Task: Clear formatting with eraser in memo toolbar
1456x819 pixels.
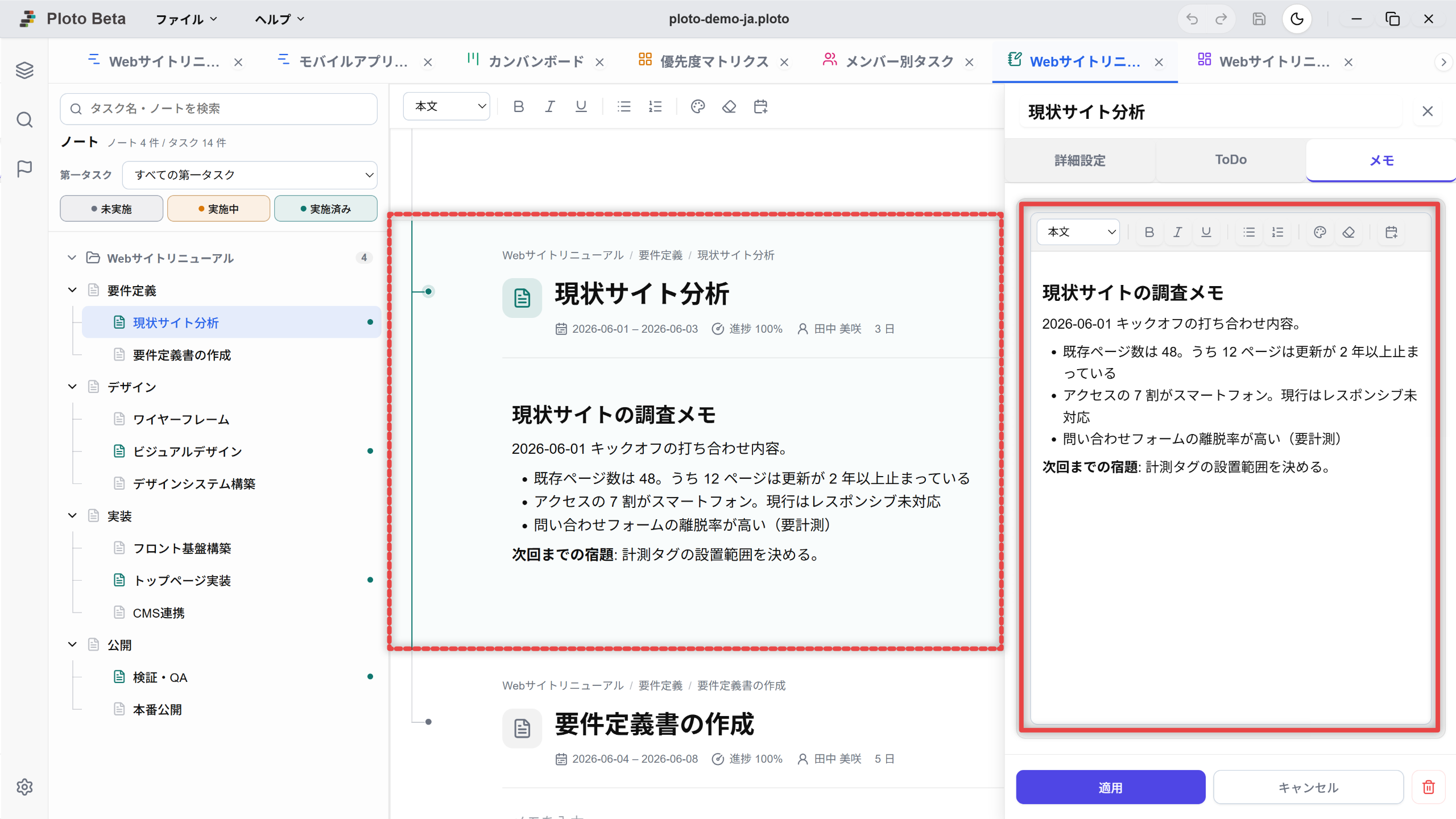Action: 1349,232
